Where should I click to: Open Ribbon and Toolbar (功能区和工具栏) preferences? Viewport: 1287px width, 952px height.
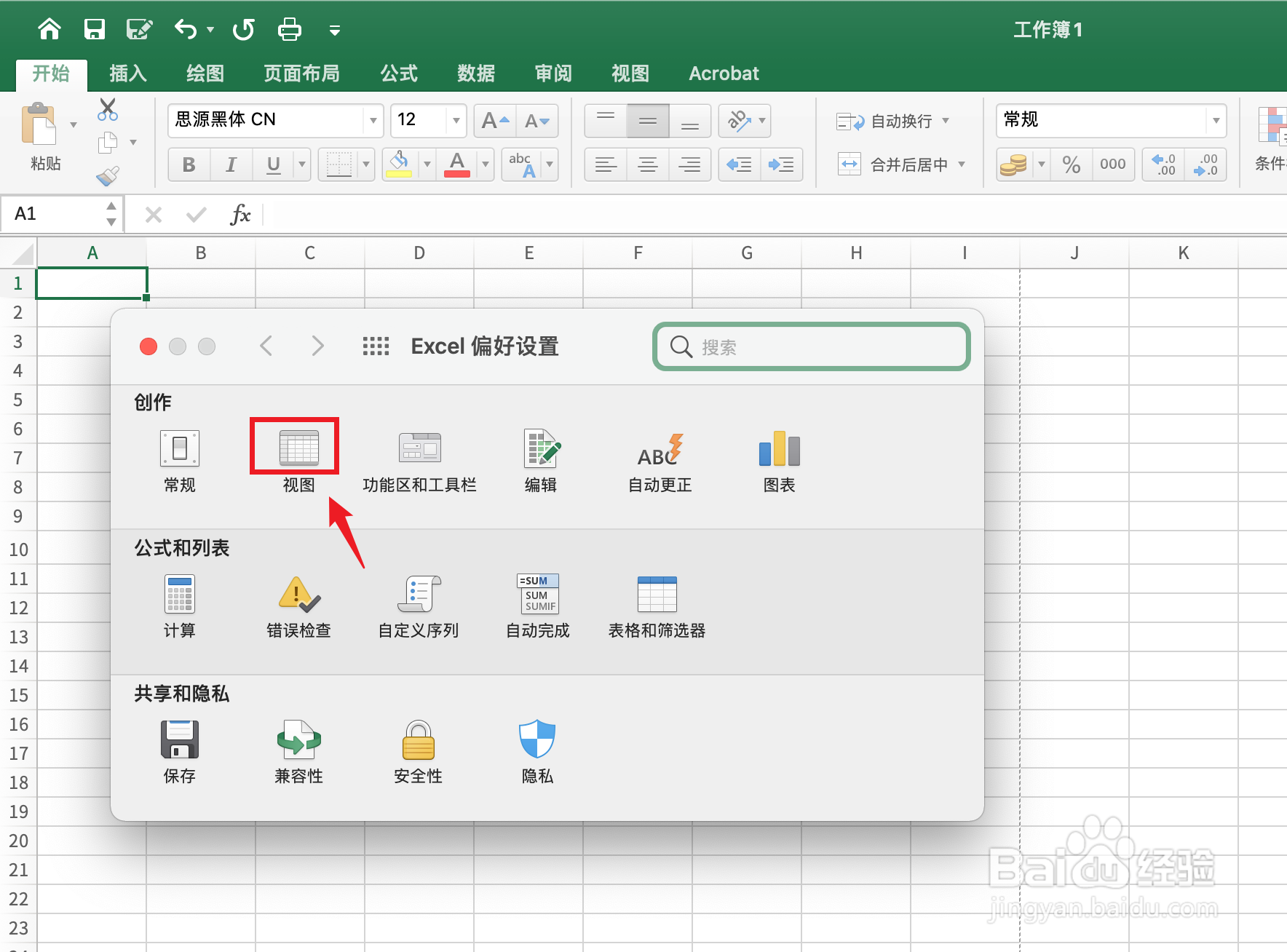tap(419, 461)
